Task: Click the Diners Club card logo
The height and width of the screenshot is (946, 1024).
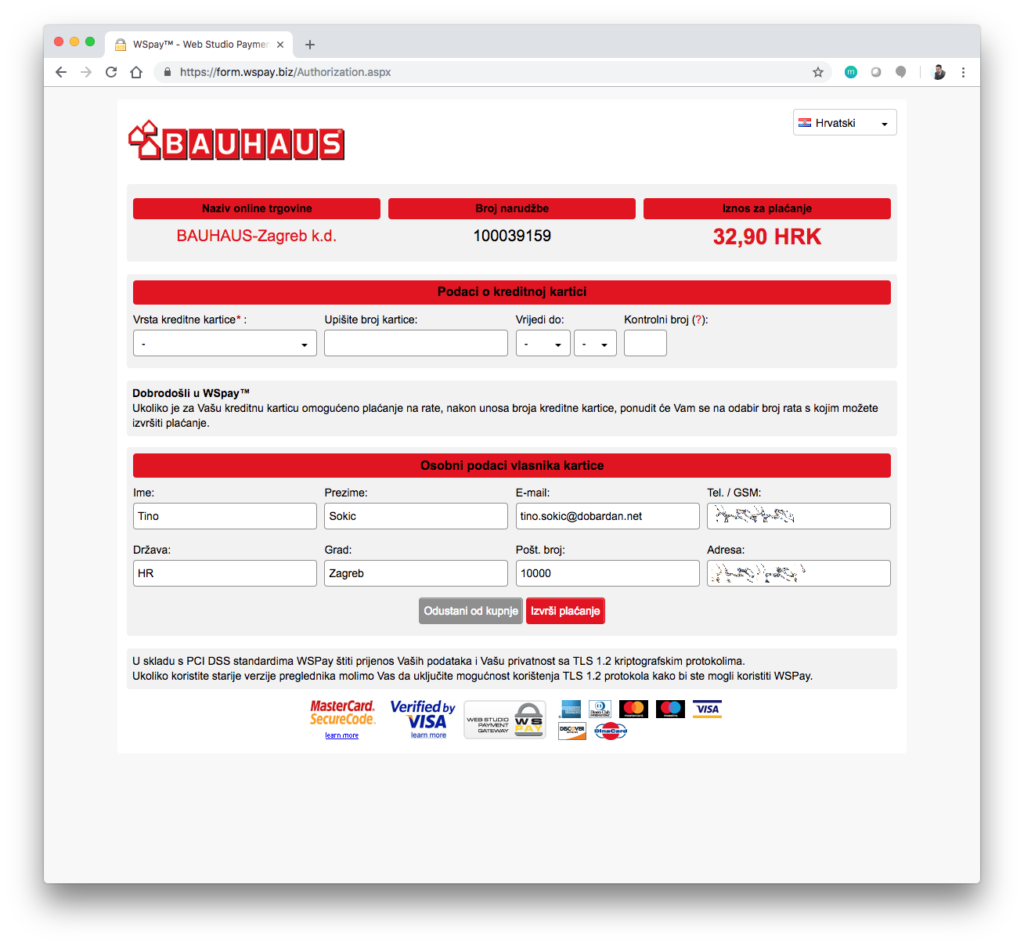Action: click(x=600, y=709)
